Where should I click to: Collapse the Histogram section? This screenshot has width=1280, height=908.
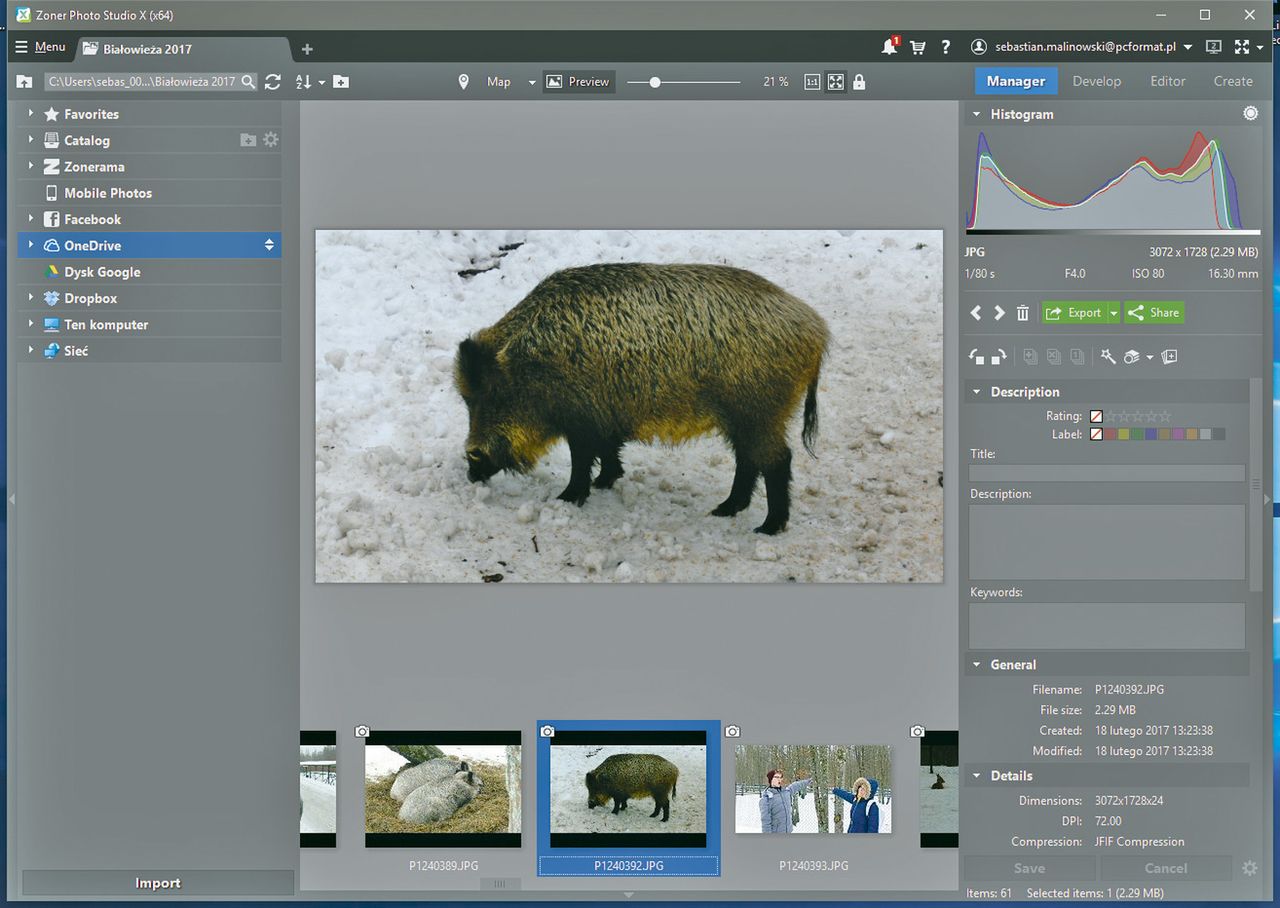(977, 114)
